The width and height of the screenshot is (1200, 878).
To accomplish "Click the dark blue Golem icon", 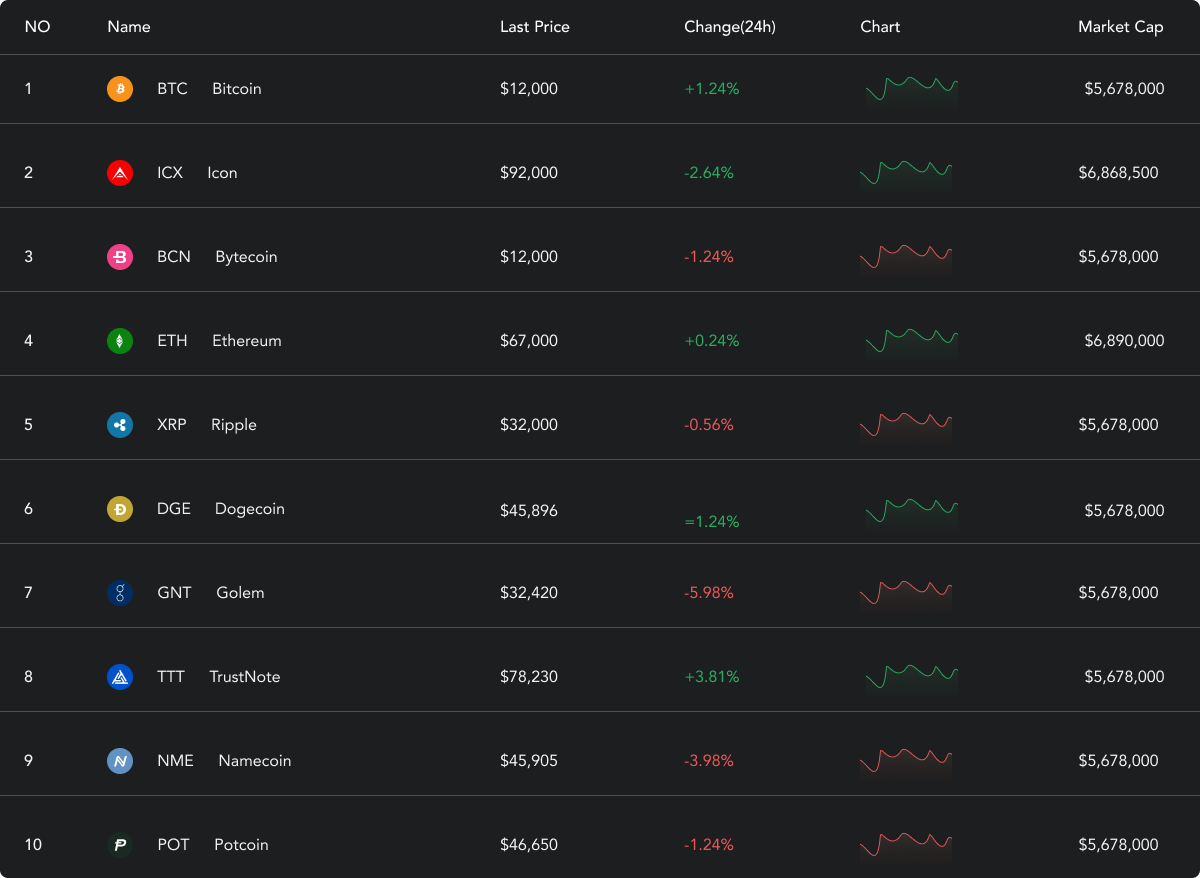I will [x=120, y=593].
